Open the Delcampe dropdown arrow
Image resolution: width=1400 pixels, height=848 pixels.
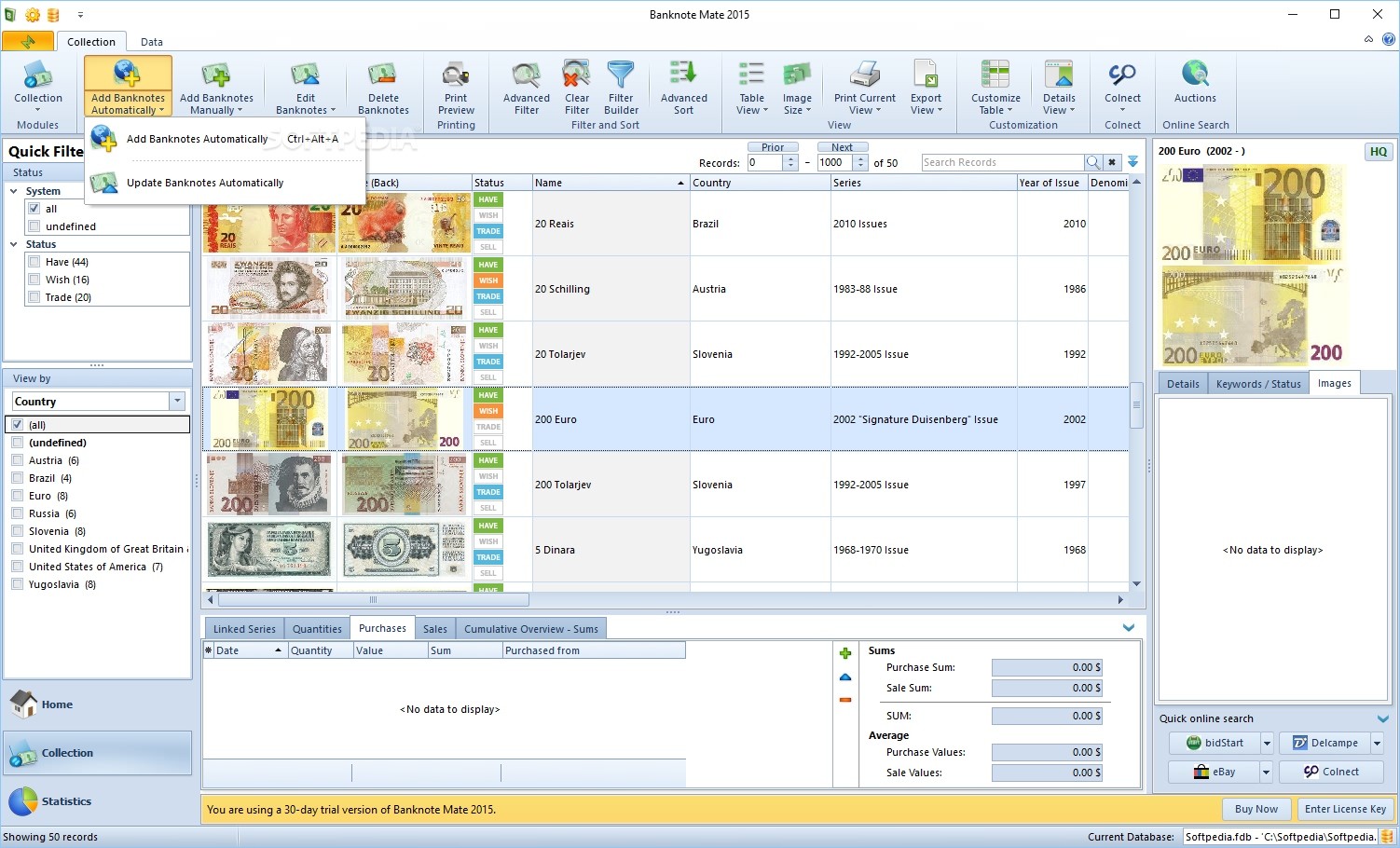click(1377, 743)
